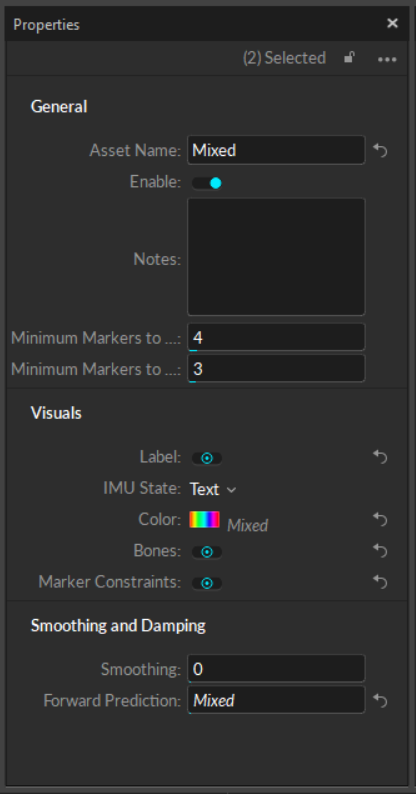Toggle the Label visibility switch

coord(206,458)
